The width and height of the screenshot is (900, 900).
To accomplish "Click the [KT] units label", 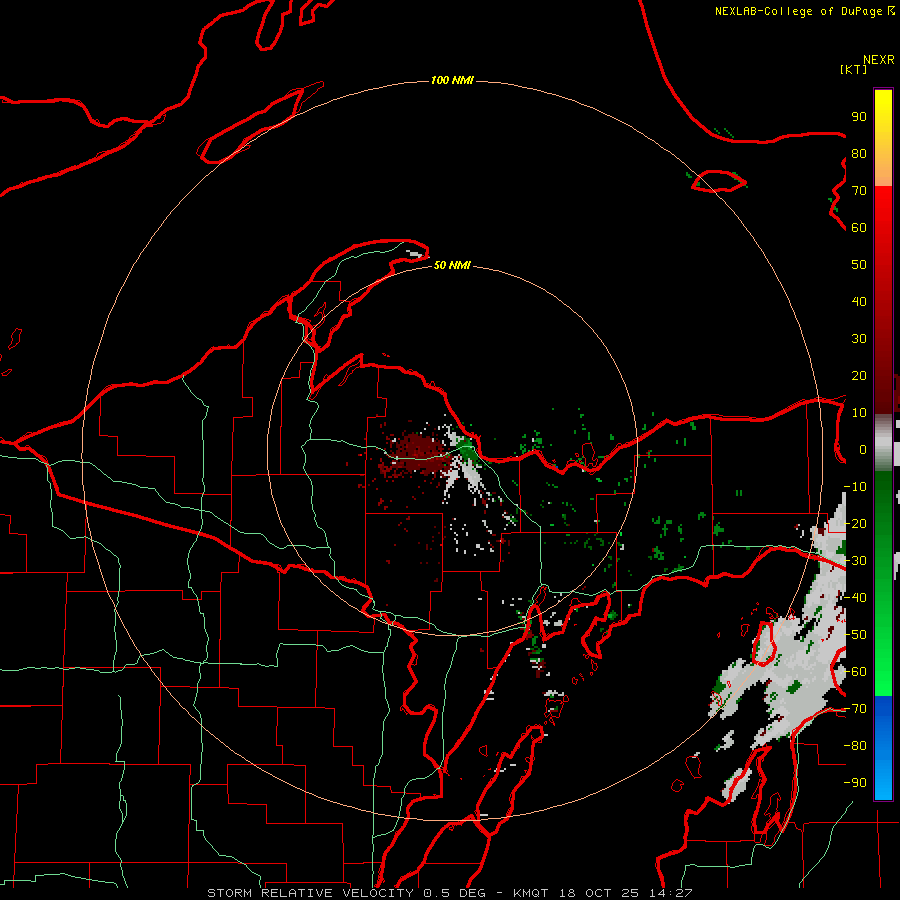I will (853, 69).
